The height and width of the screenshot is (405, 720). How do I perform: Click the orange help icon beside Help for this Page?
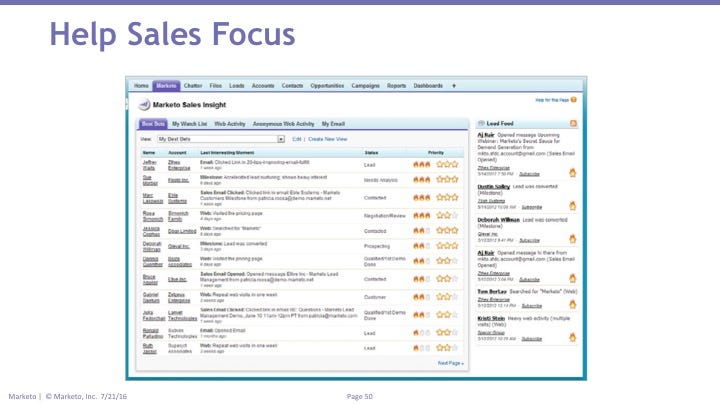(x=574, y=100)
